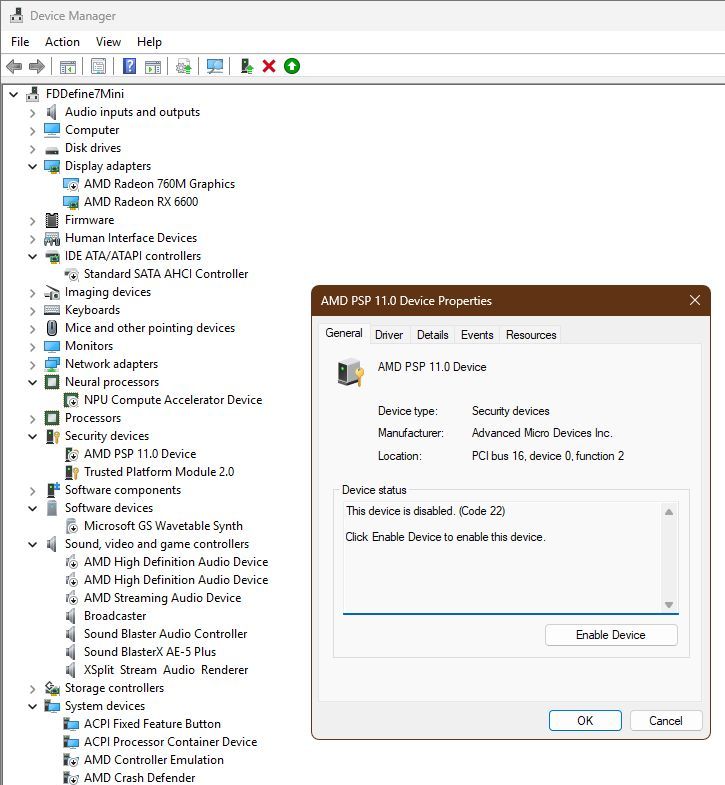
Task: Click the Update driver toolbar icon
Action: (x=246, y=66)
